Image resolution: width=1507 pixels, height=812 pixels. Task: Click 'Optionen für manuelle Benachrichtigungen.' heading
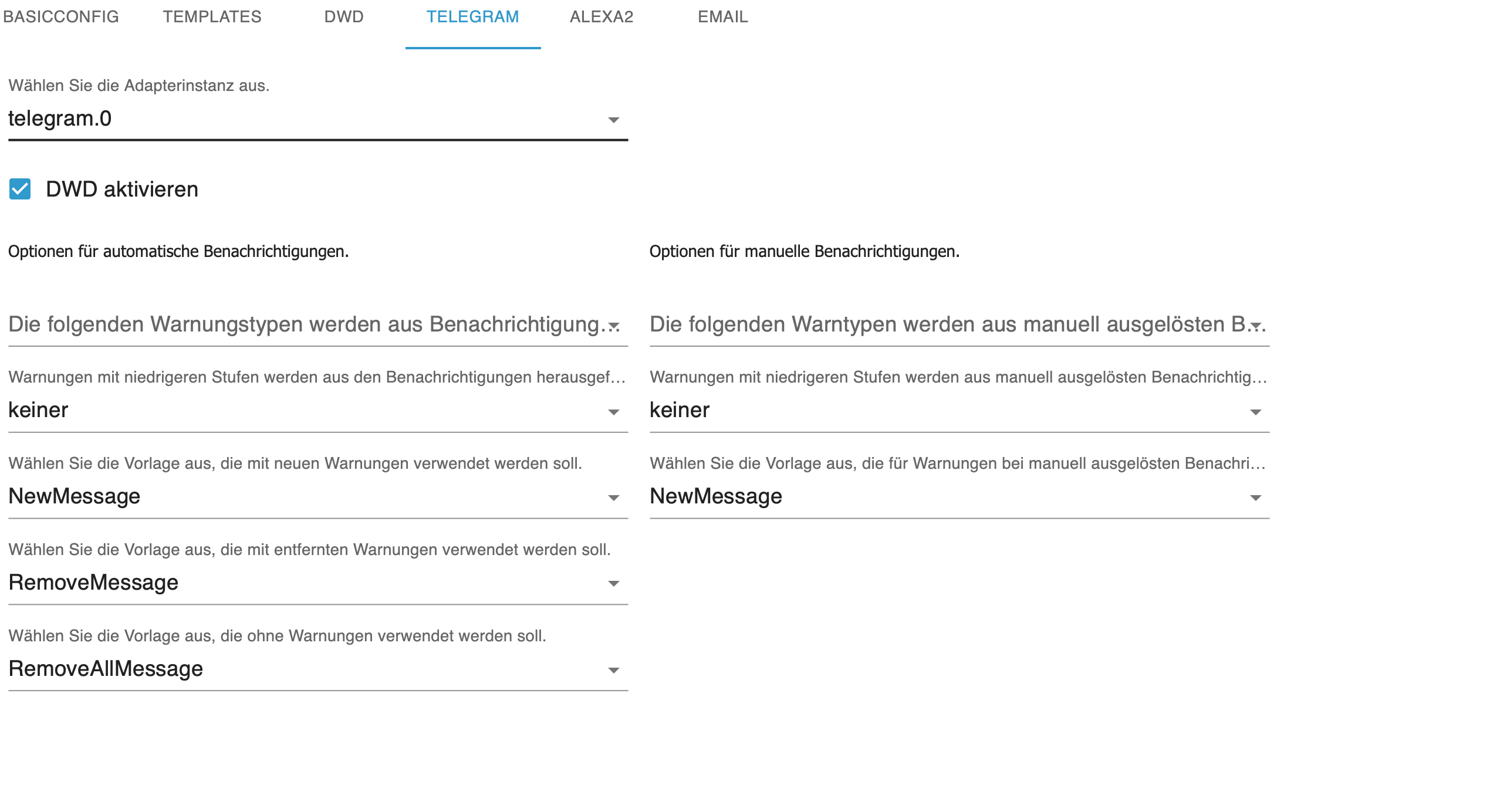pos(805,252)
